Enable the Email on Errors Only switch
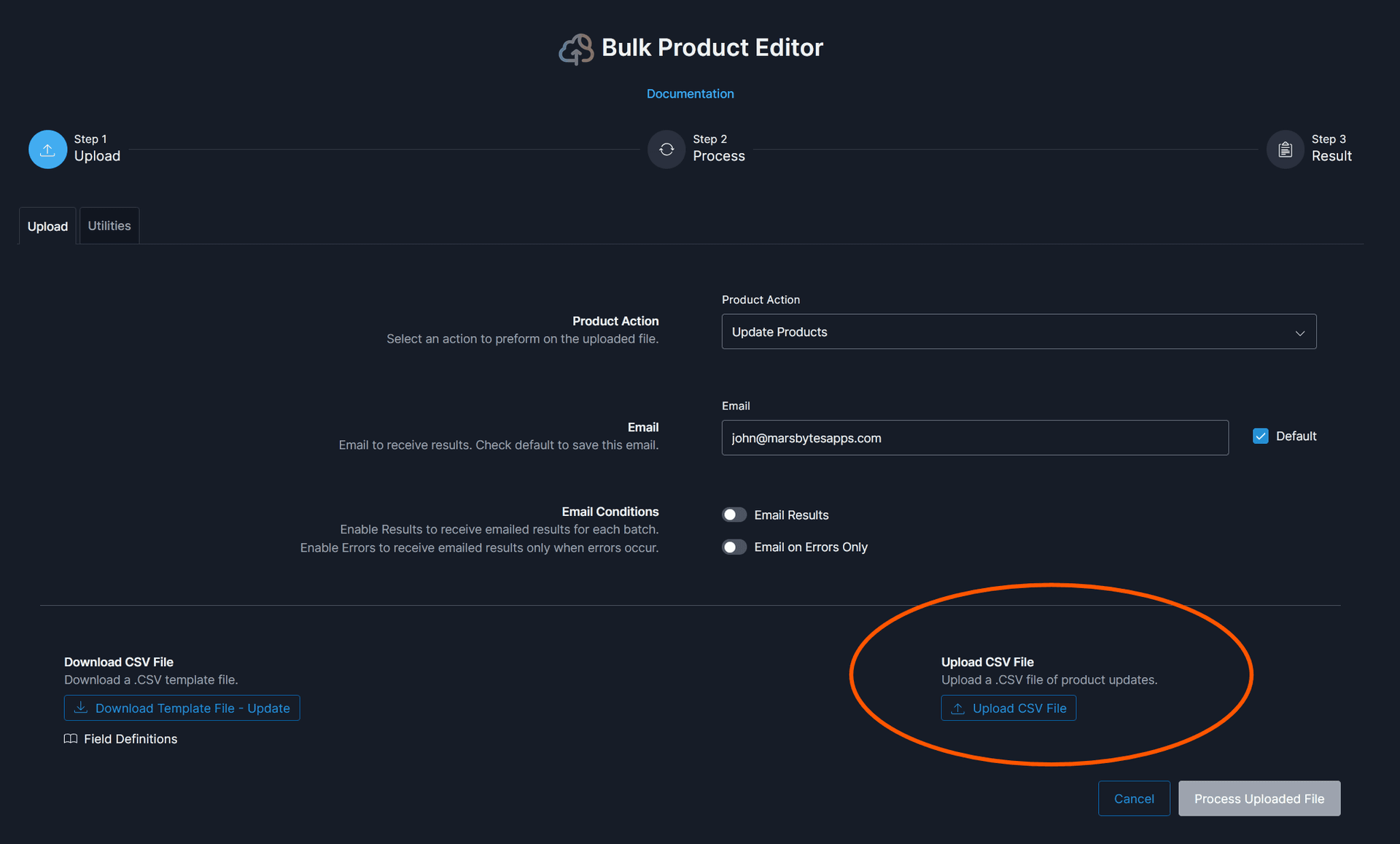Image resolution: width=1400 pixels, height=844 pixels. coord(734,547)
